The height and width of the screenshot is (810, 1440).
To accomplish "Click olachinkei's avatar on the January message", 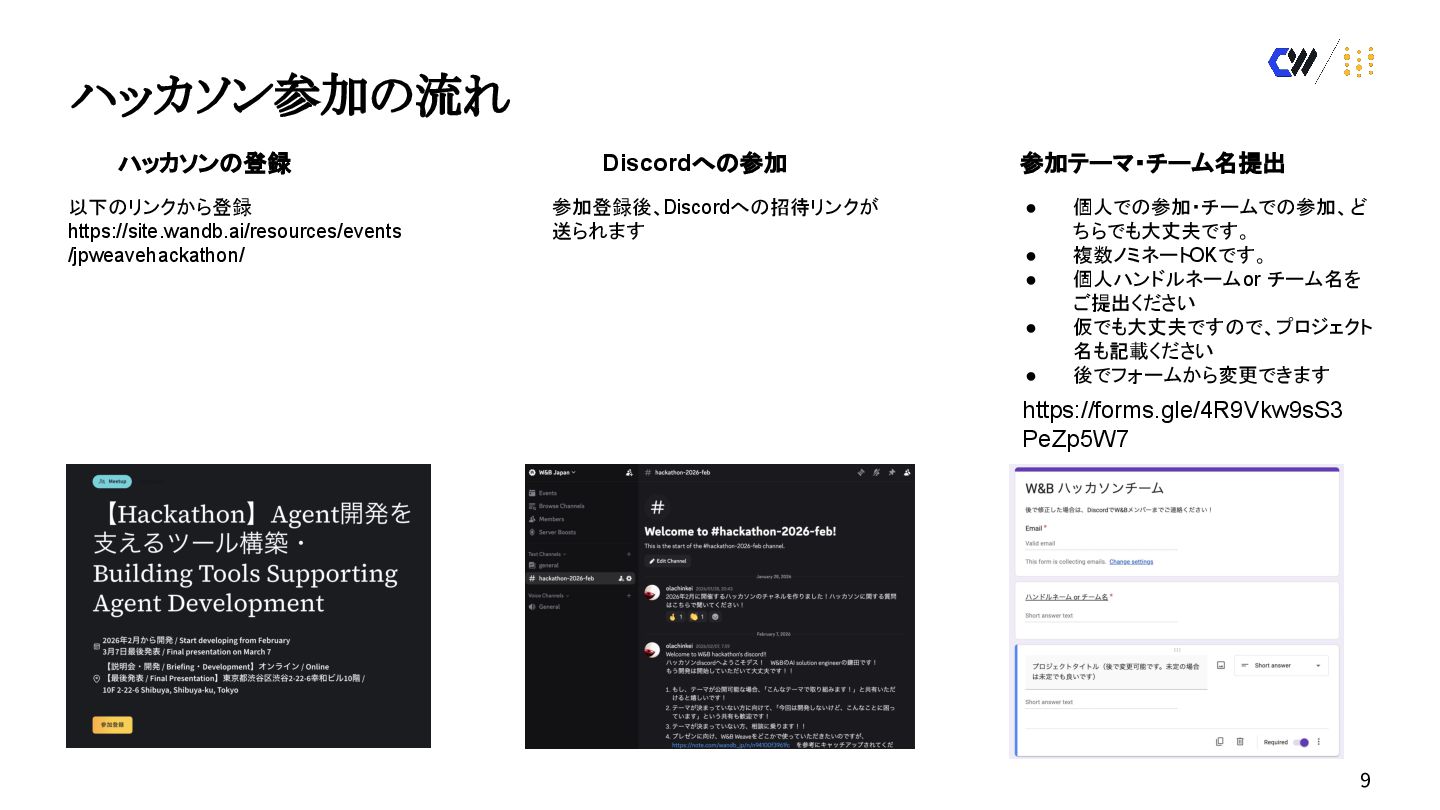I will point(652,592).
